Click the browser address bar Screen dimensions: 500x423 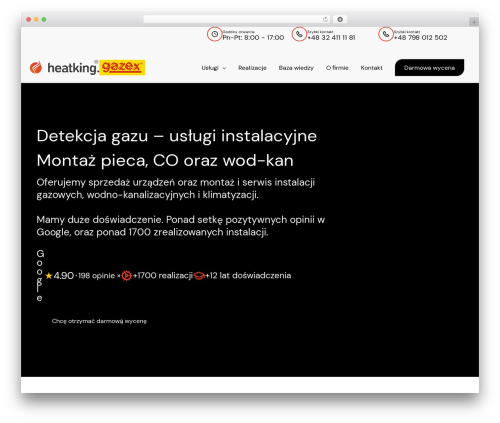237,20
